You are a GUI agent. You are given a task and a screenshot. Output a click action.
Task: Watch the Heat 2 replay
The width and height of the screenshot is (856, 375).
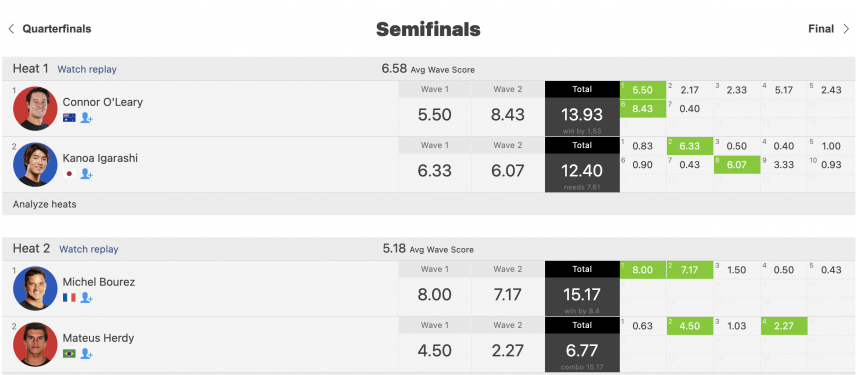pos(88,249)
